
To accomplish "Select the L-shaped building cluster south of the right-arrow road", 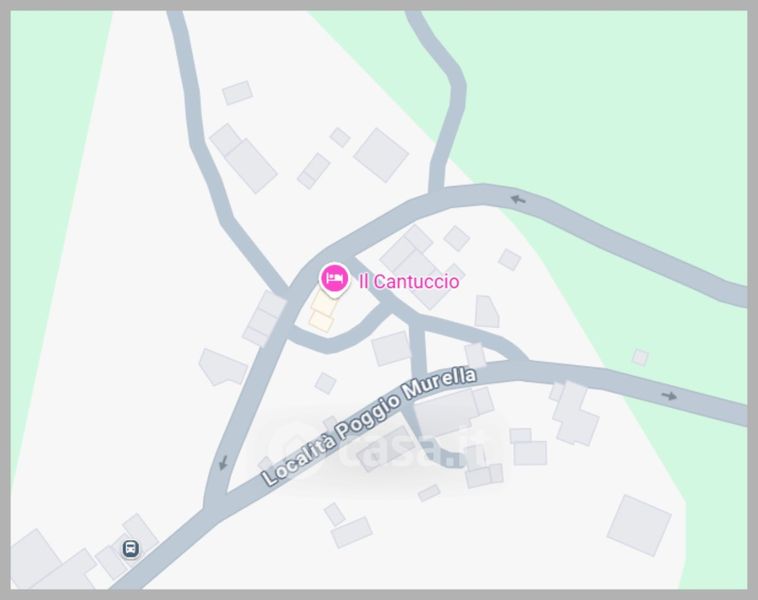I will [x=573, y=413].
